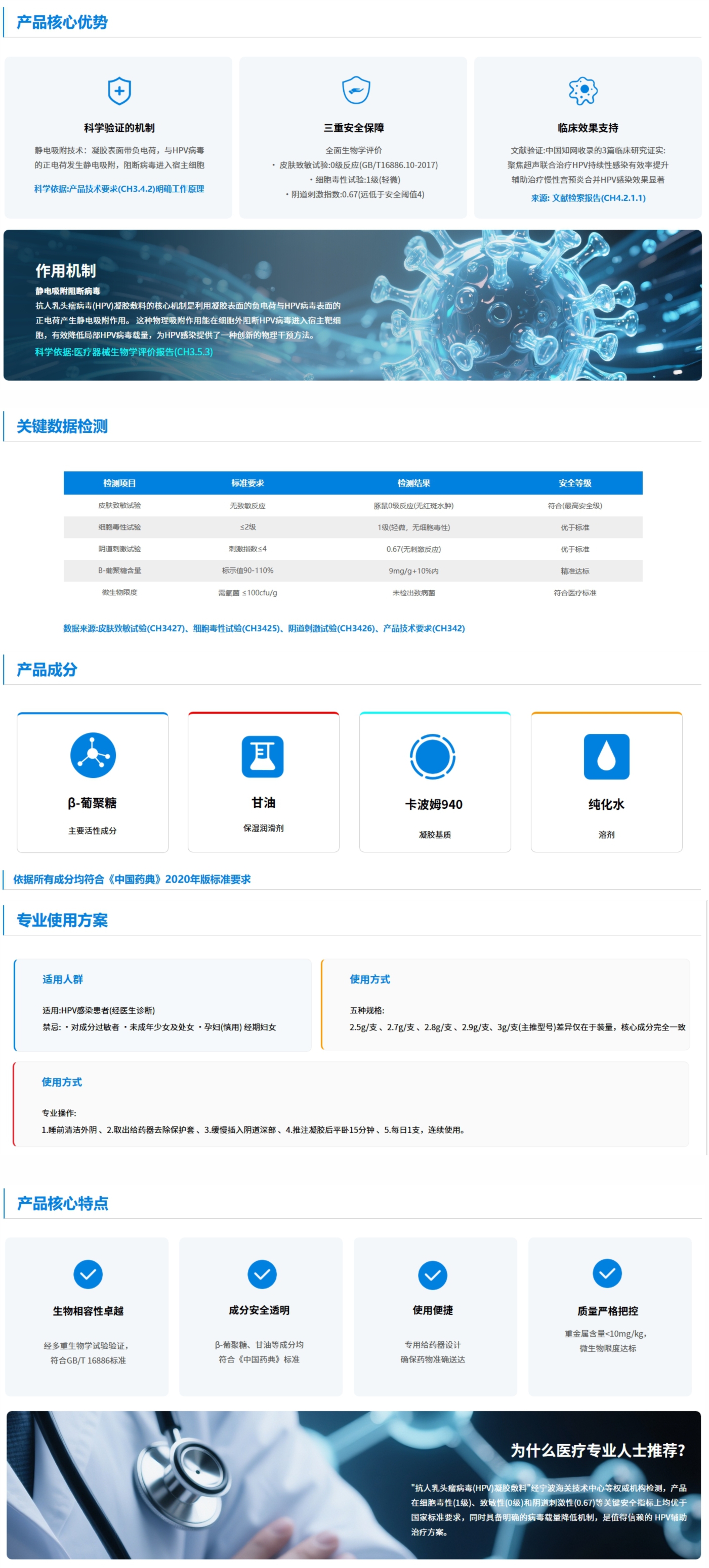Click checkmark icon above 使用便捷

(433, 1274)
